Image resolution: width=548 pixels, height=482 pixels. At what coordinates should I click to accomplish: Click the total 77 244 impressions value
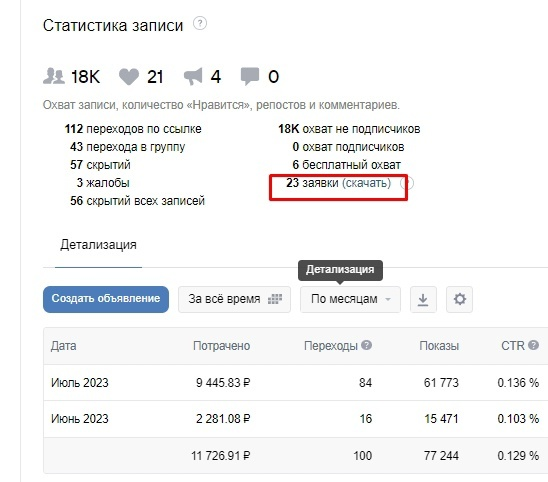(441, 456)
